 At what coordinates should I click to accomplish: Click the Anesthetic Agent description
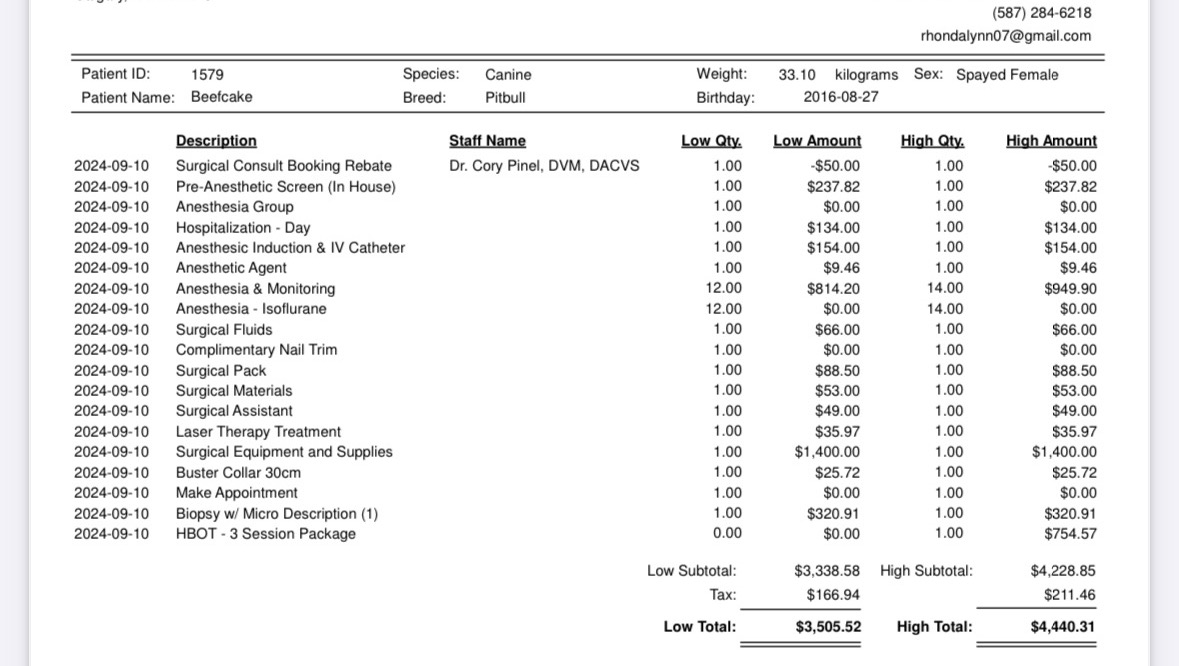(231, 268)
